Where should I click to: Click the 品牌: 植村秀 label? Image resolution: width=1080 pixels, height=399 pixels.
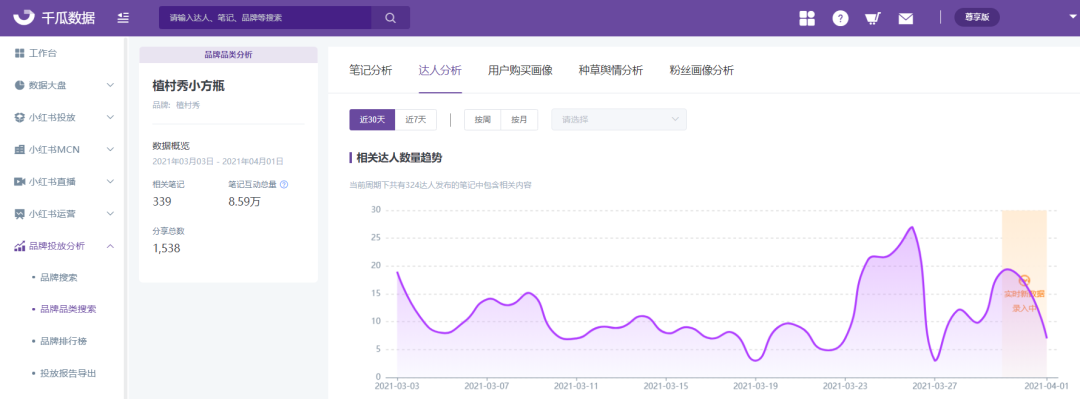[x=176, y=105]
